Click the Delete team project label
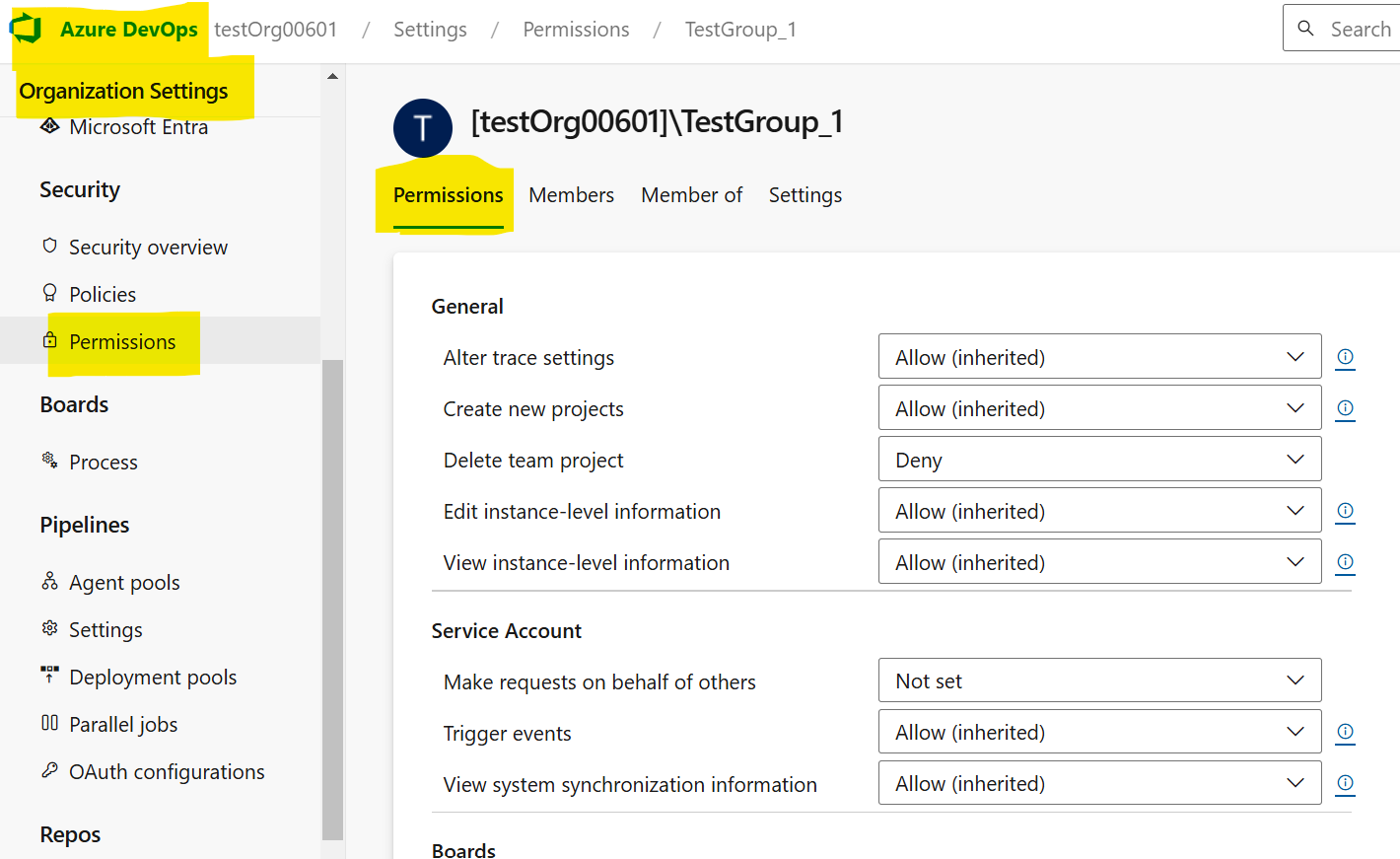The height and width of the screenshot is (859, 1400). click(x=533, y=461)
